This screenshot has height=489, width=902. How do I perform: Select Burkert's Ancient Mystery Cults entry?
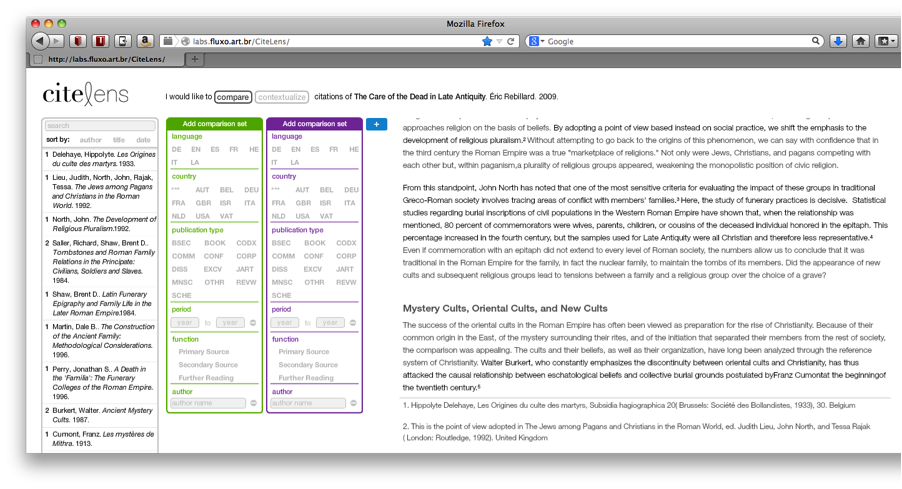coord(100,415)
